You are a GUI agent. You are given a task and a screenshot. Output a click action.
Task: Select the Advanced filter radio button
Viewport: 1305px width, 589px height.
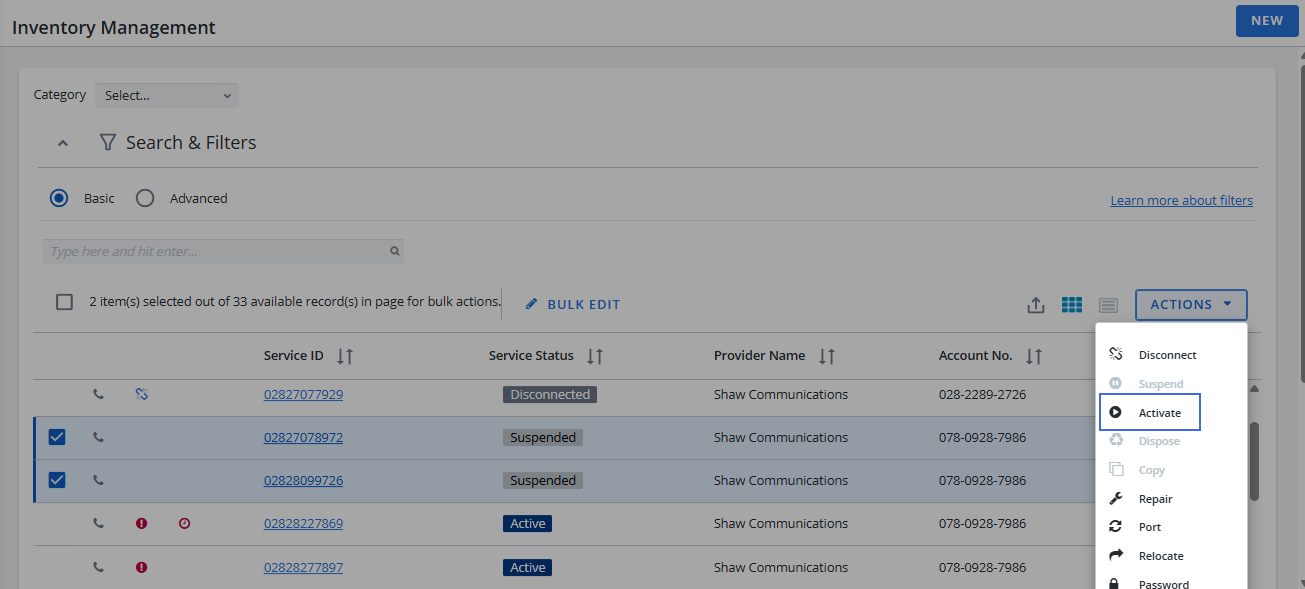[x=146, y=198]
